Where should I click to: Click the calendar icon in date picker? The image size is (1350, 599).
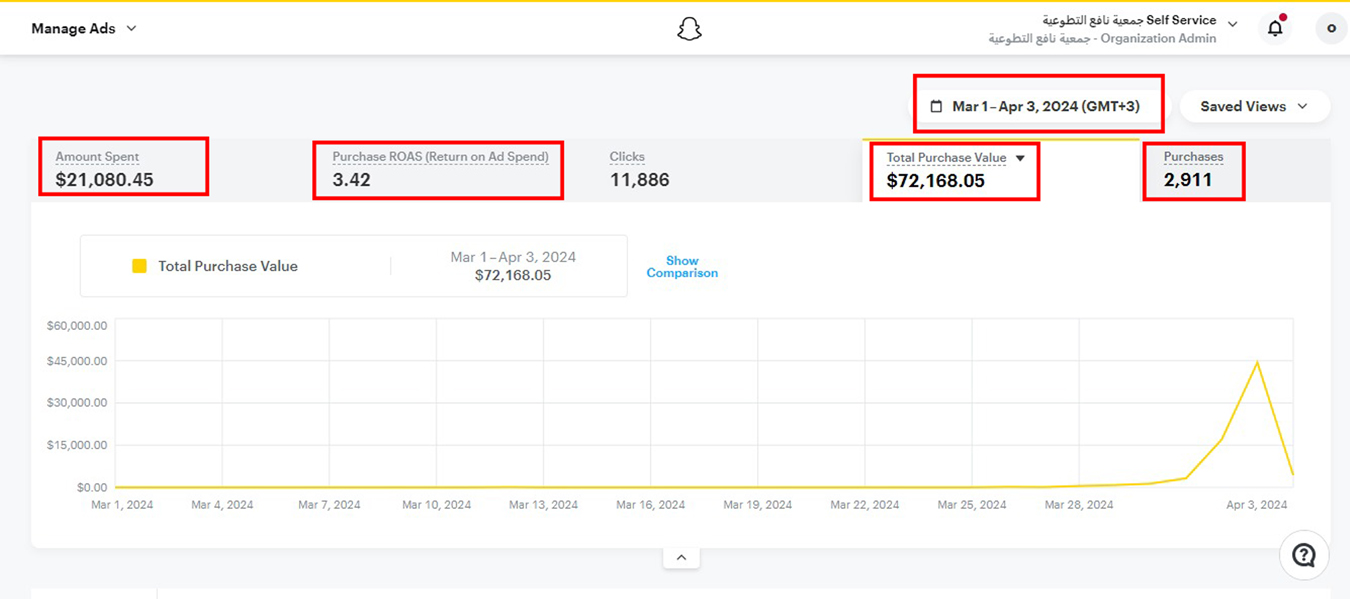936,106
